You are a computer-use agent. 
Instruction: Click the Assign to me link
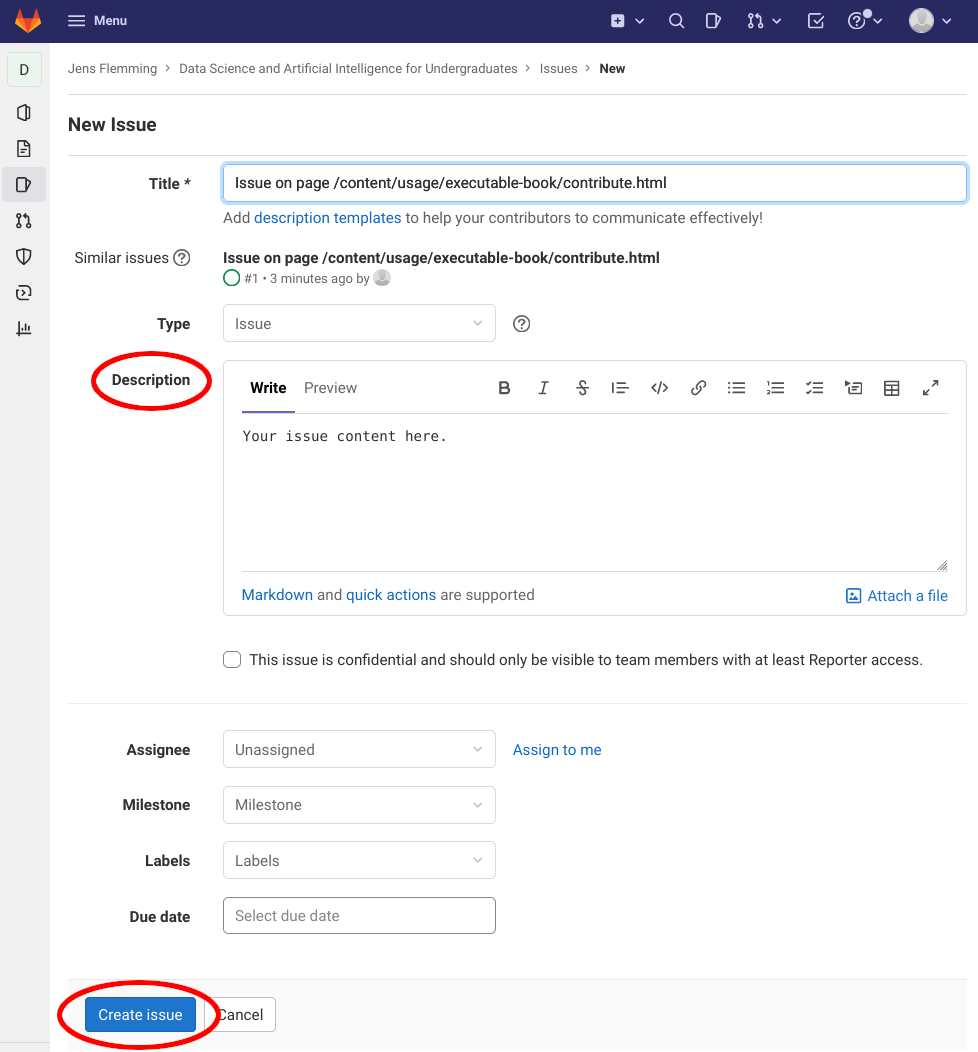click(556, 749)
